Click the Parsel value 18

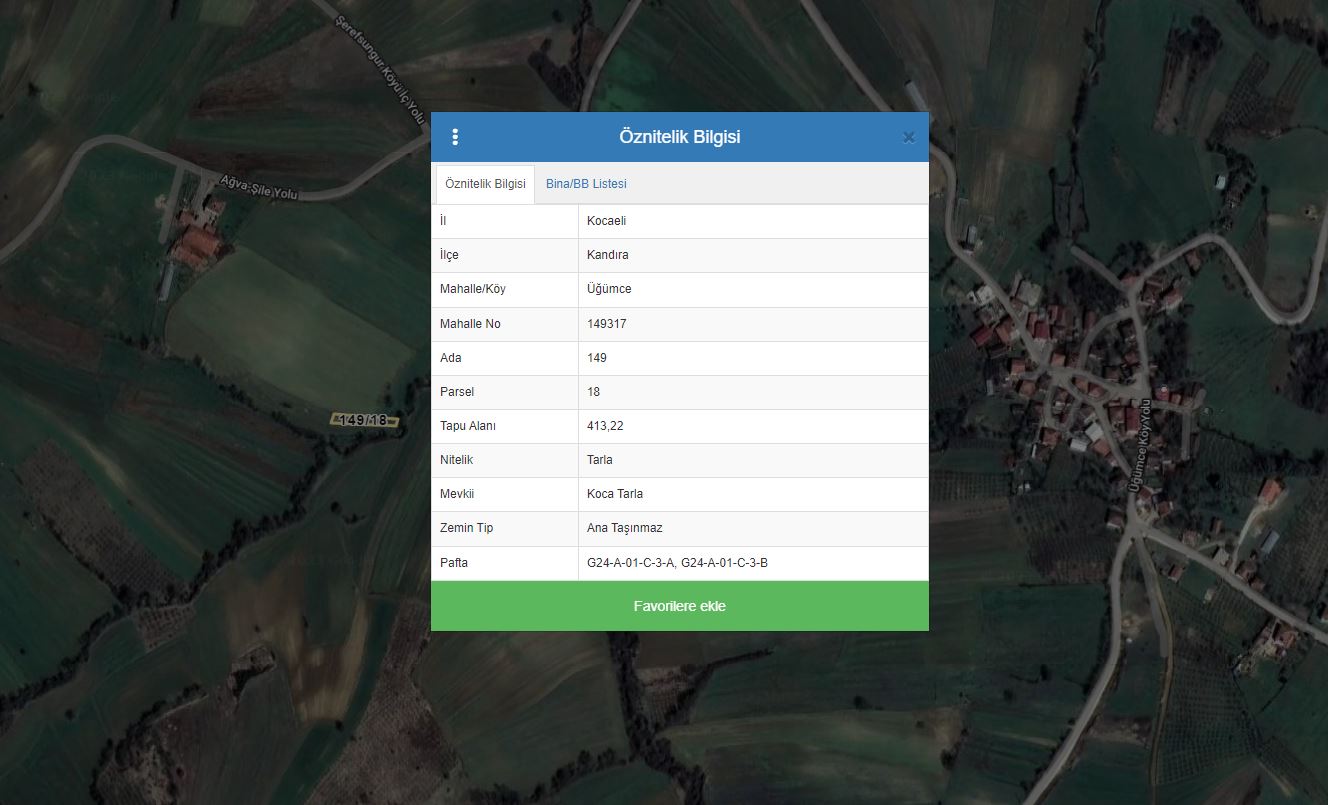[x=594, y=392]
